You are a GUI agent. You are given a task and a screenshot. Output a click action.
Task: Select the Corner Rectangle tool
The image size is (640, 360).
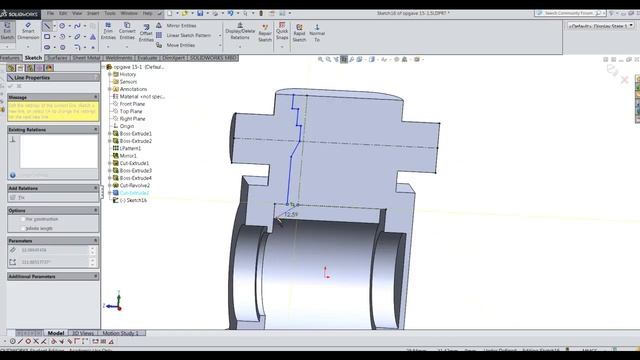point(47,37)
